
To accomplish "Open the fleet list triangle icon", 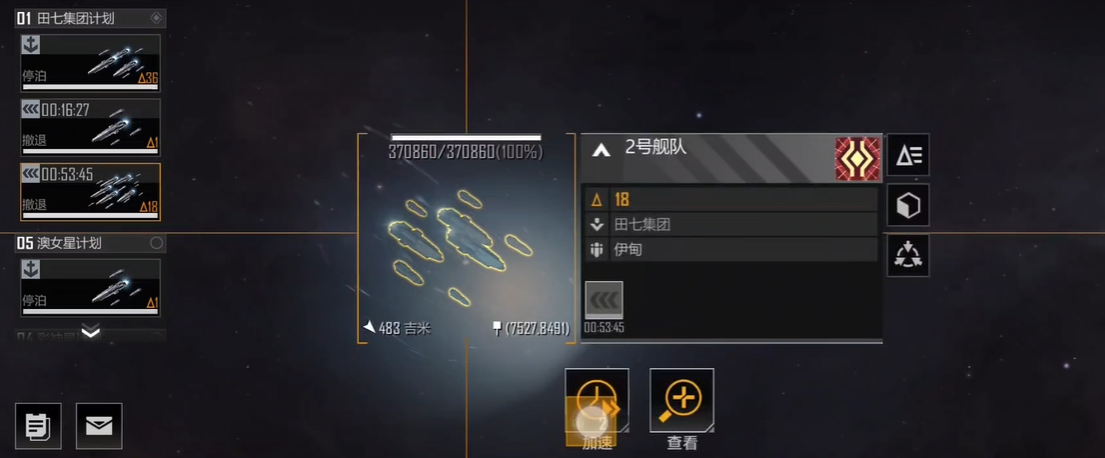I will [908, 154].
